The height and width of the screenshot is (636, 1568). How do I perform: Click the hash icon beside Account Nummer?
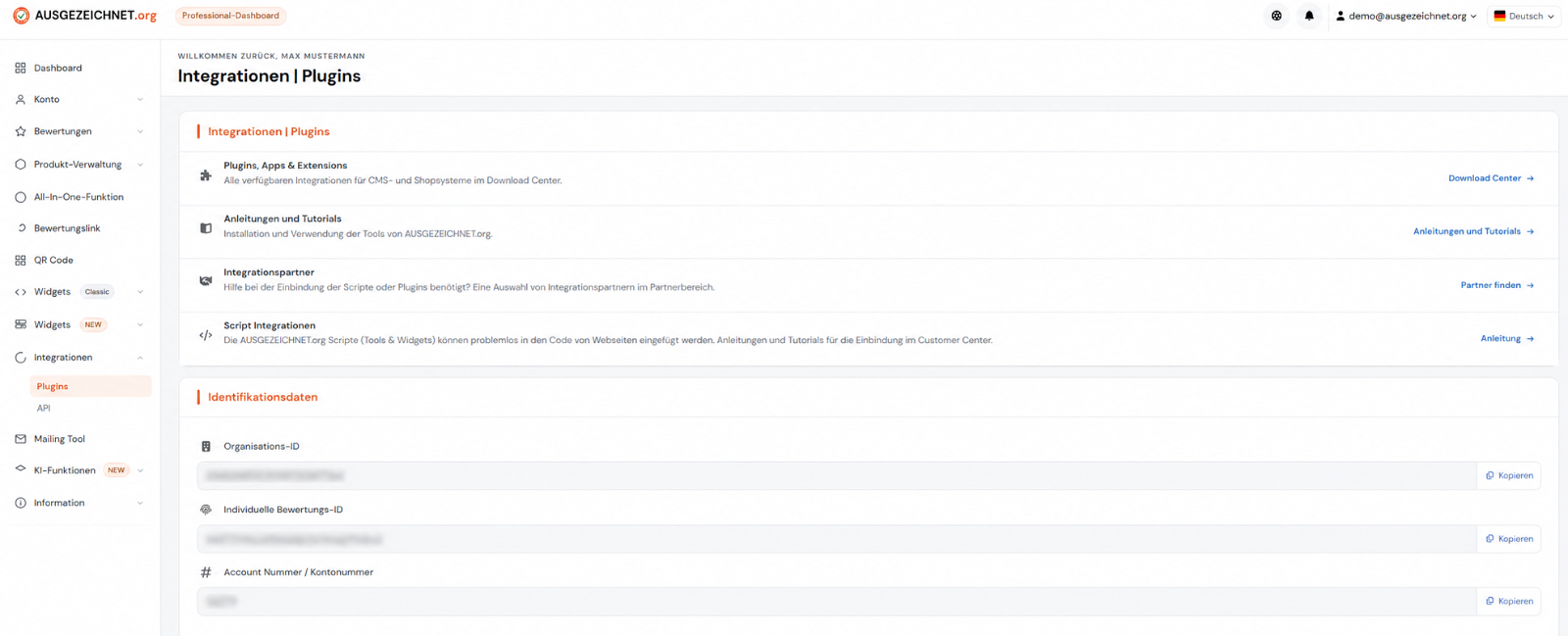coord(206,572)
